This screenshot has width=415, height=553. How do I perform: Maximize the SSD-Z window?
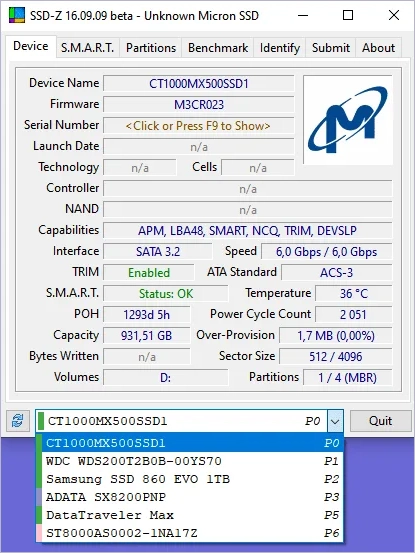pos(348,16)
